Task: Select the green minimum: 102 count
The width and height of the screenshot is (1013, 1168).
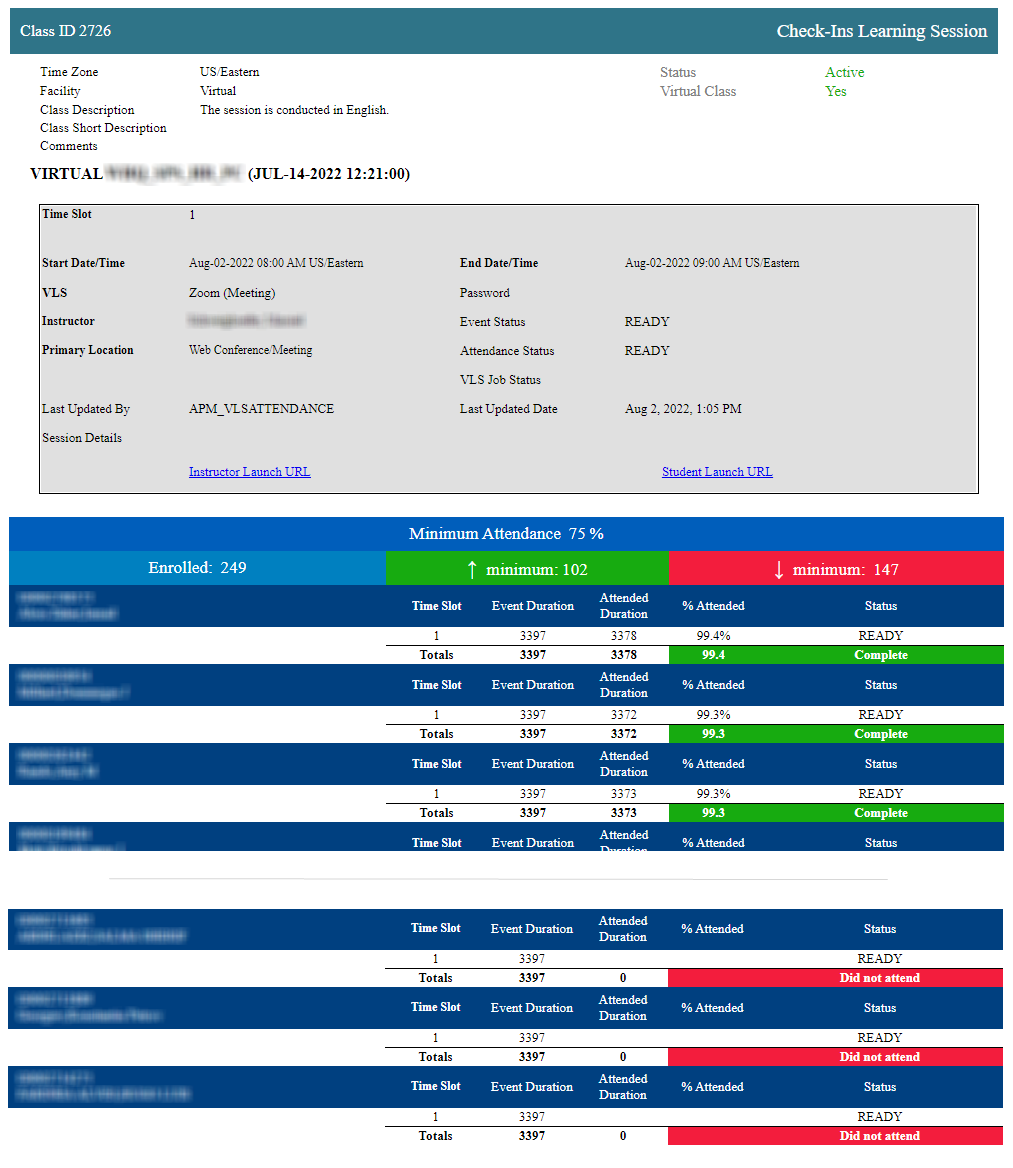Action: 537,570
